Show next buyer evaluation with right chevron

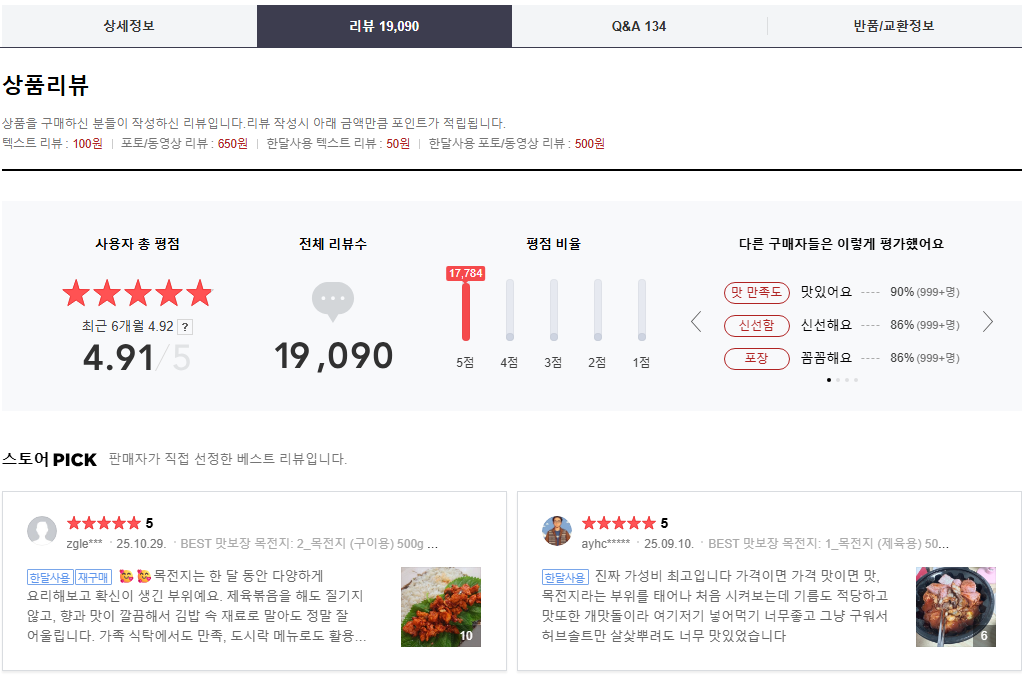click(x=988, y=322)
